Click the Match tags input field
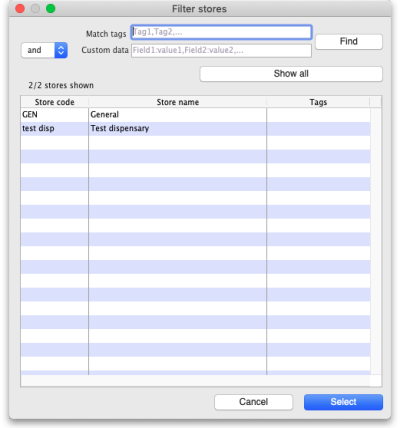The height and width of the screenshot is (428, 400). 221,32
